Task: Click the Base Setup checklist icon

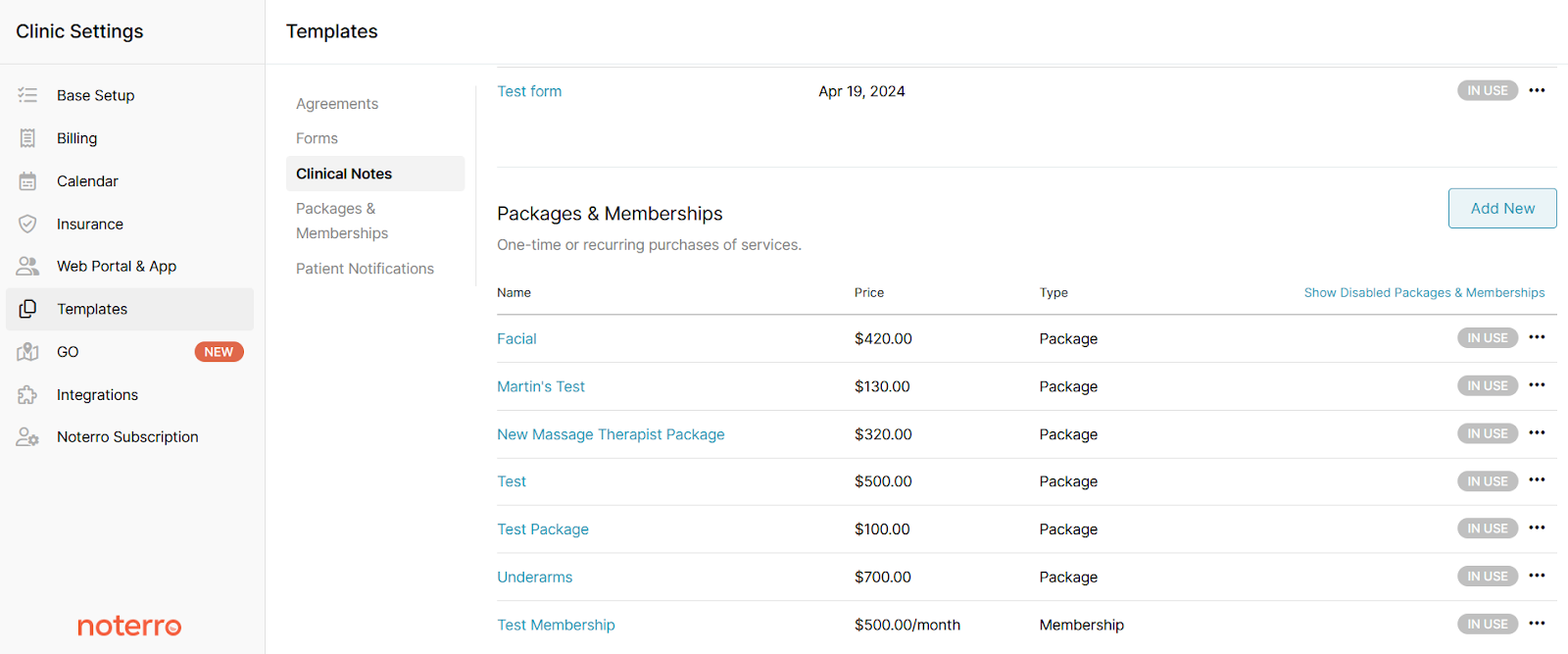Action: click(27, 95)
